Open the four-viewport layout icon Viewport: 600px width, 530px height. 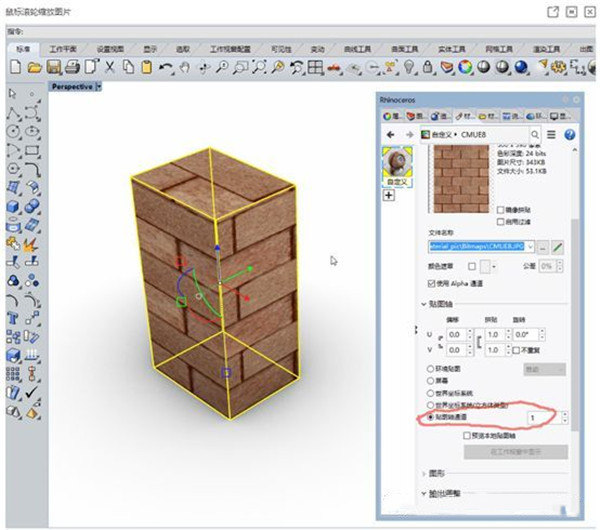click(316, 67)
